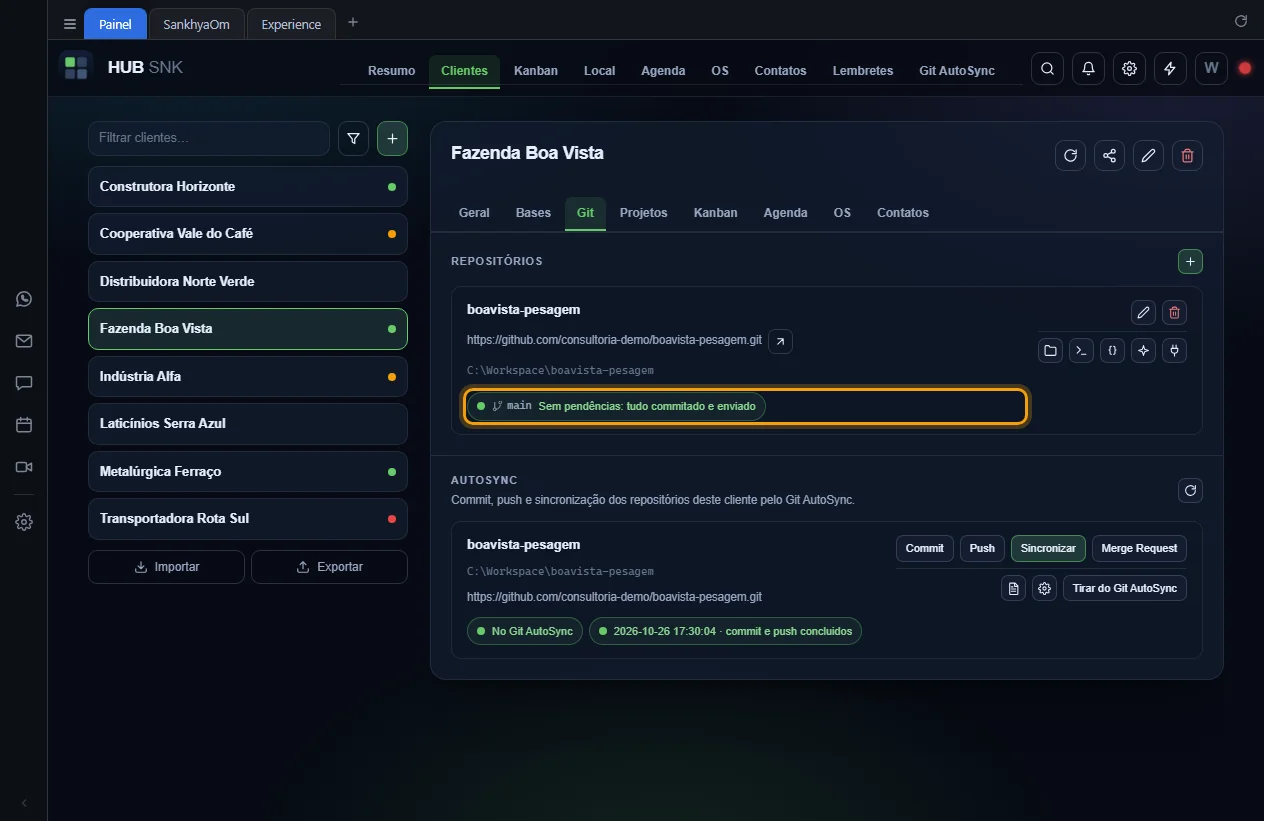Click the Push button
Viewport: 1264px width, 821px height.
[982, 548]
